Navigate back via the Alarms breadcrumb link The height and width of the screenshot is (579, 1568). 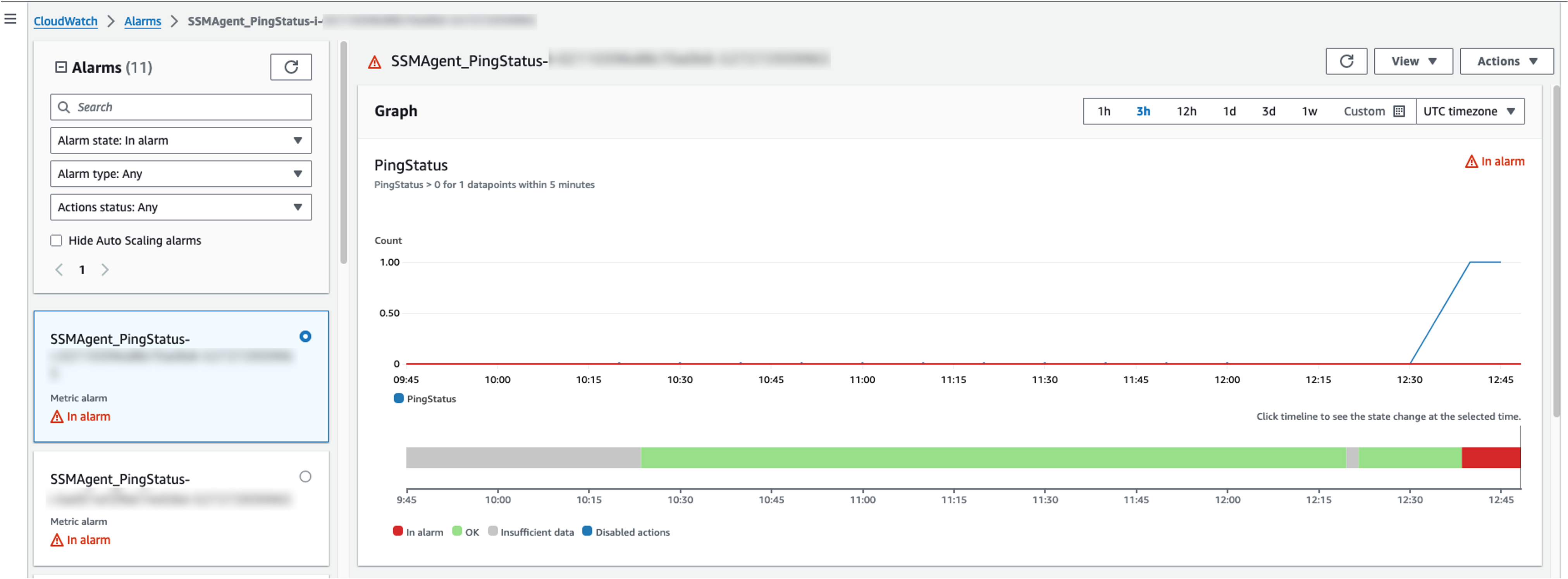pos(143,21)
